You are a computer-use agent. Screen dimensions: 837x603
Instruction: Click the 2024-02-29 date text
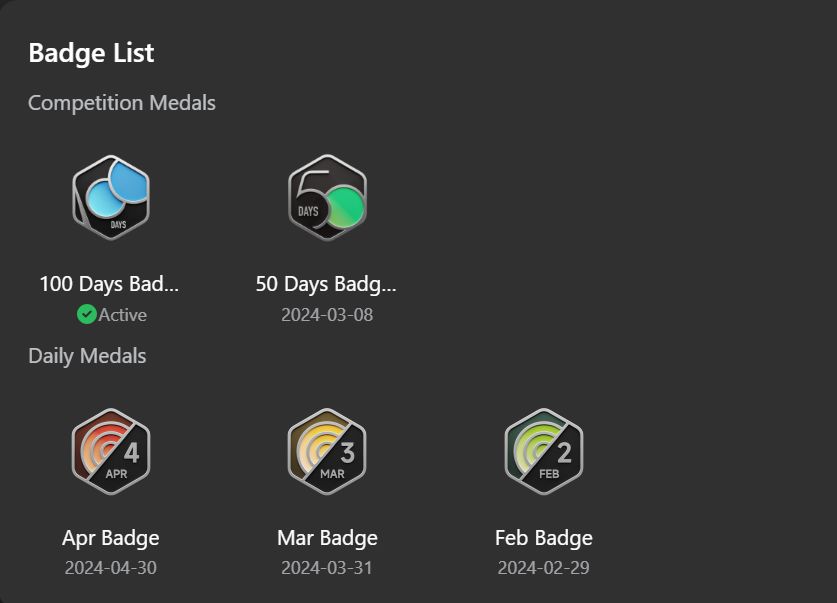tap(544, 568)
